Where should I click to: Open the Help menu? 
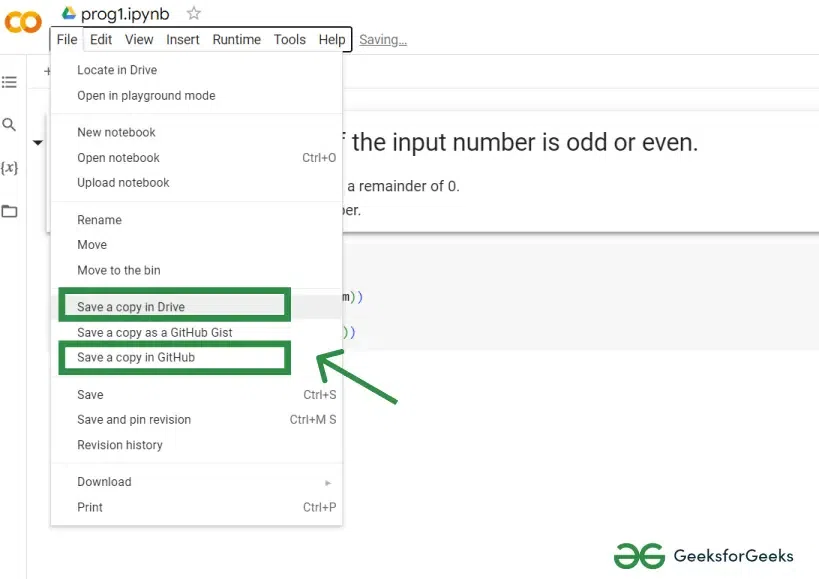332,40
